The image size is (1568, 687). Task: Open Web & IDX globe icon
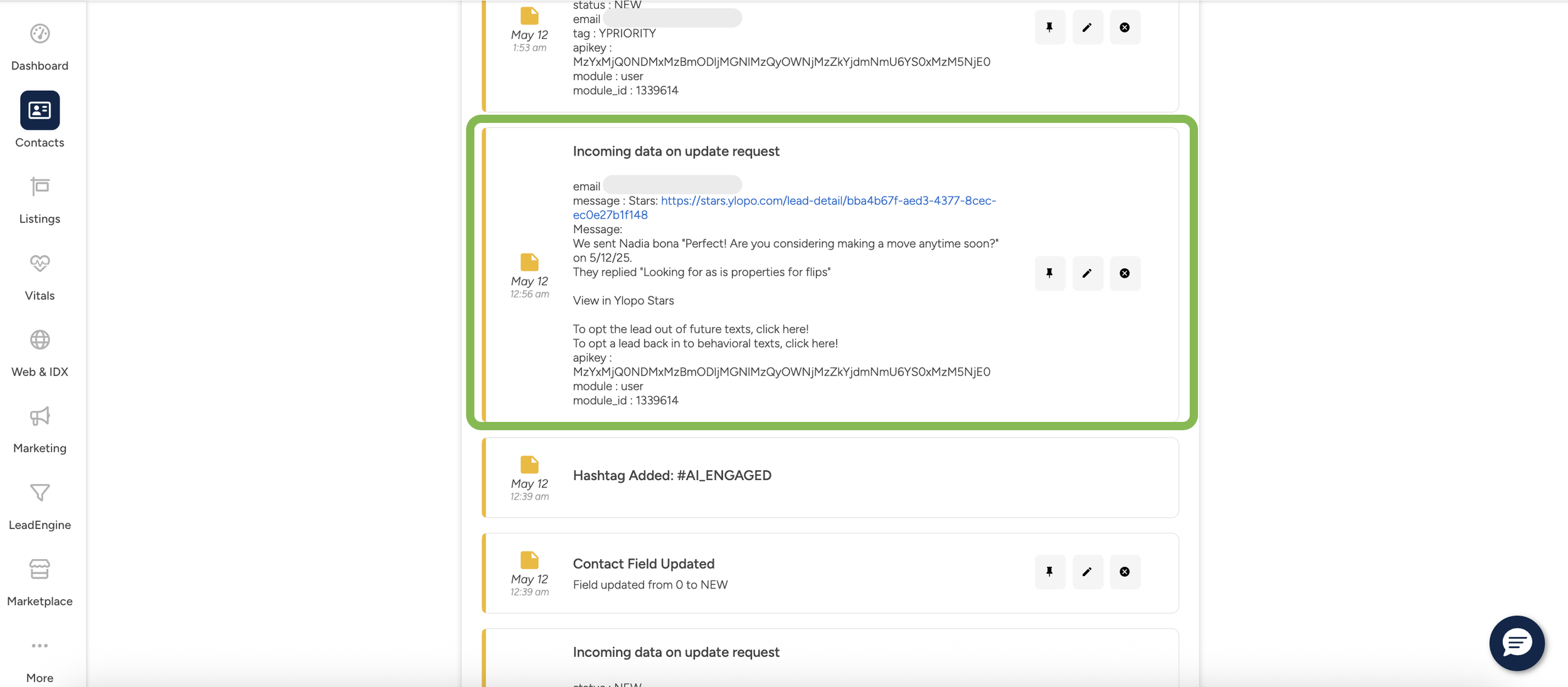[40, 340]
